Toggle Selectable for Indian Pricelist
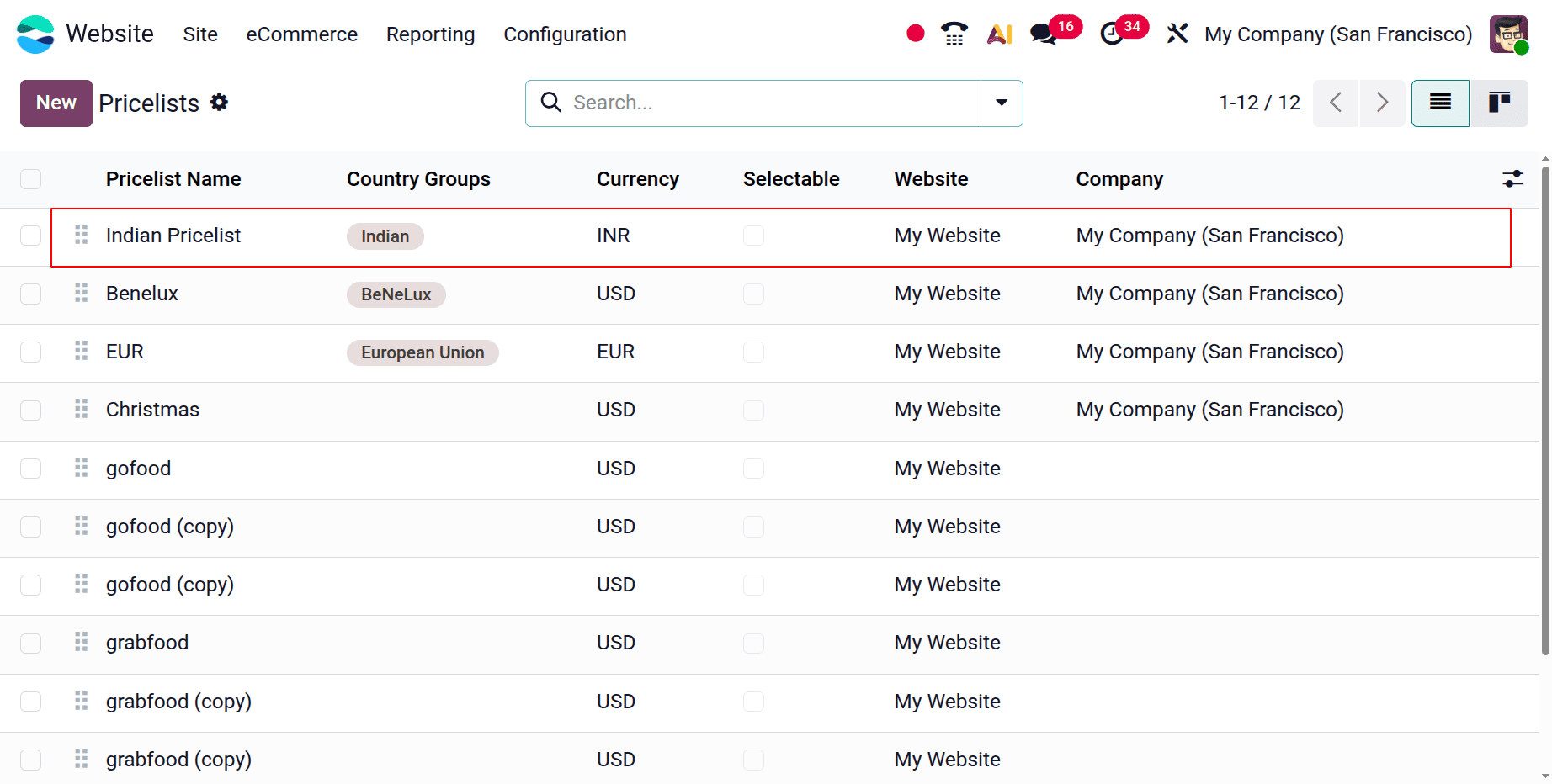Viewport: 1552px width, 784px height. coord(754,236)
